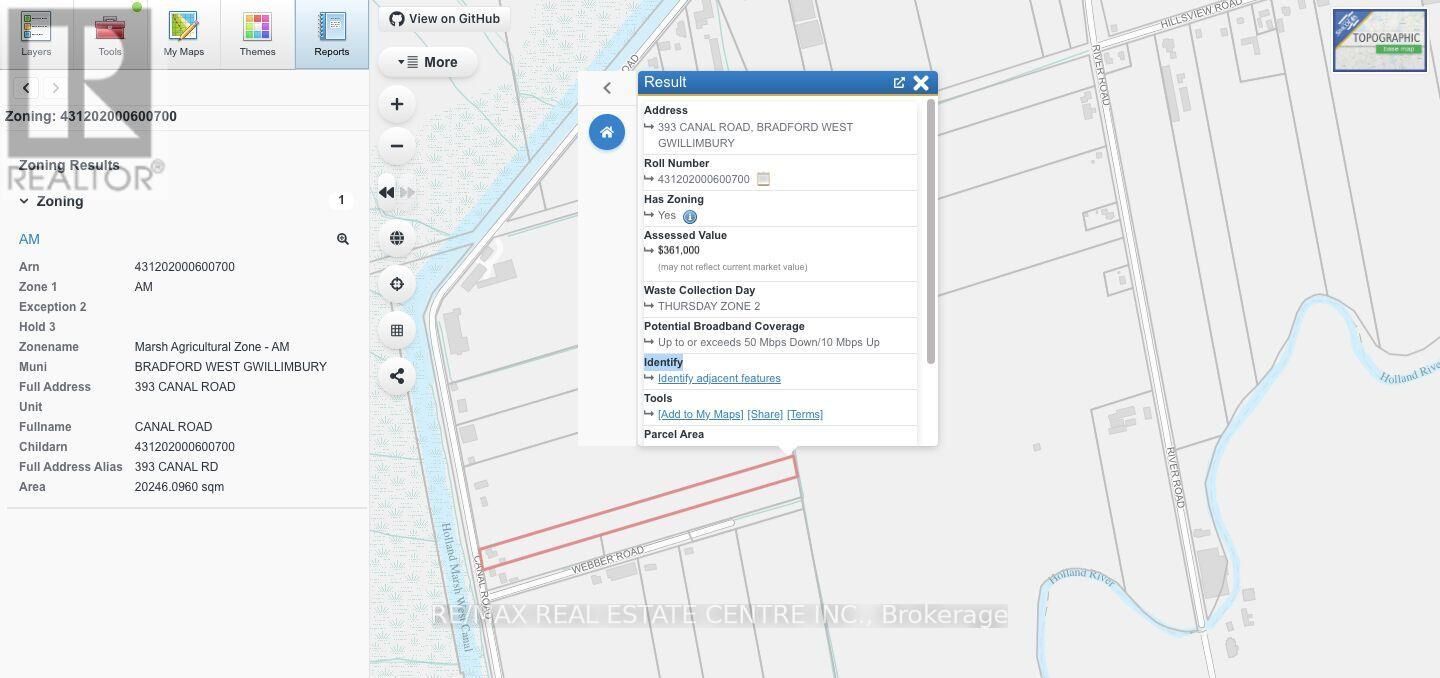Open the Tools tab
The height and width of the screenshot is (678, 1440).
(x=110, y=34)
